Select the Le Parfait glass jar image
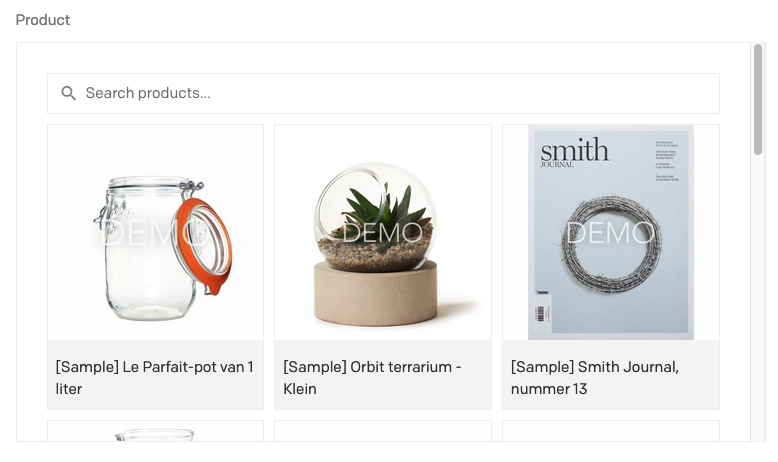Viewport: 778px width, 462px height. pos(155,232)
